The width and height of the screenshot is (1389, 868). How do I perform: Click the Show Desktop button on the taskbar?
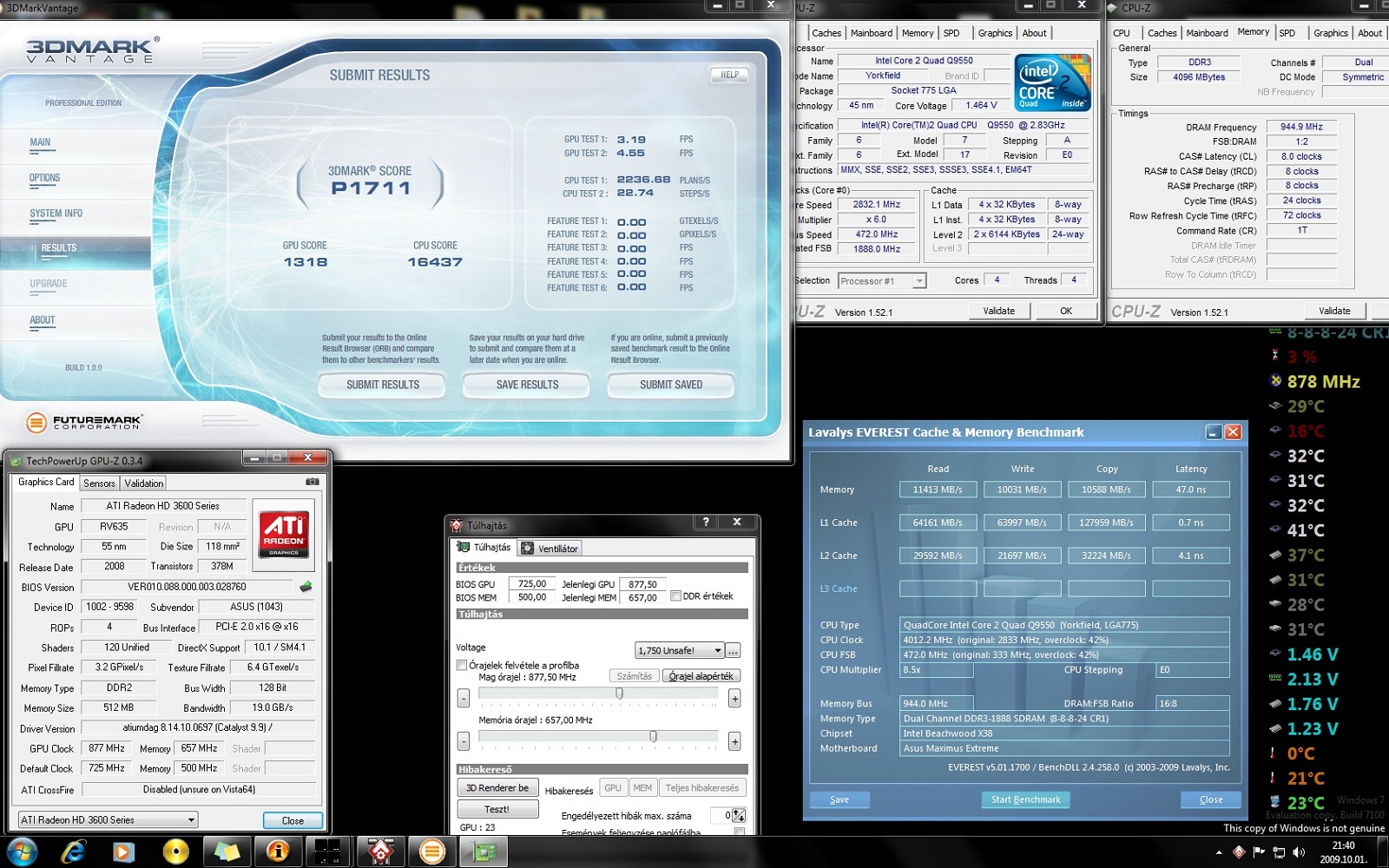click(x=1384, y=852)
